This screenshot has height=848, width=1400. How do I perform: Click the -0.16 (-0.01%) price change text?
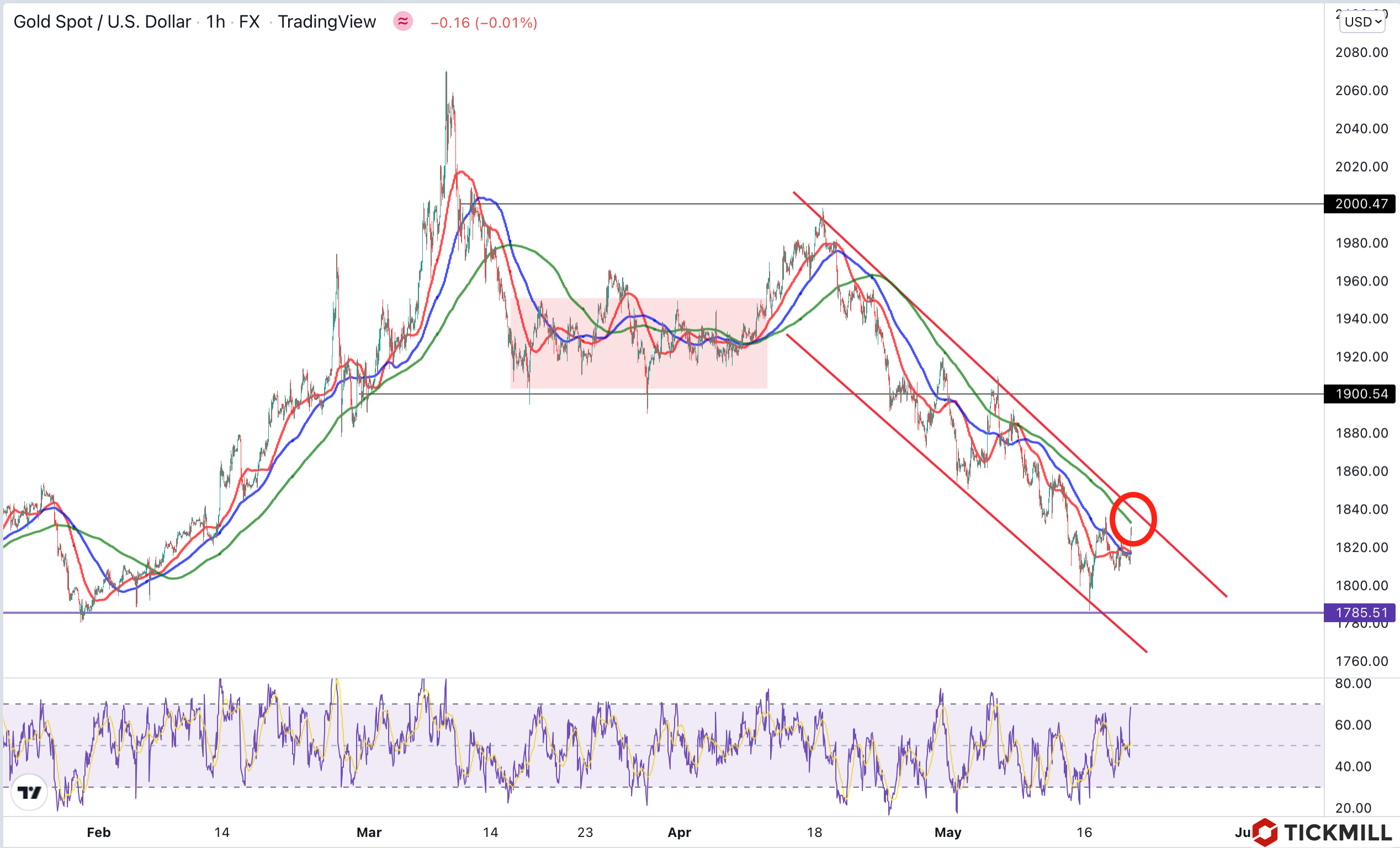(484, 23)
